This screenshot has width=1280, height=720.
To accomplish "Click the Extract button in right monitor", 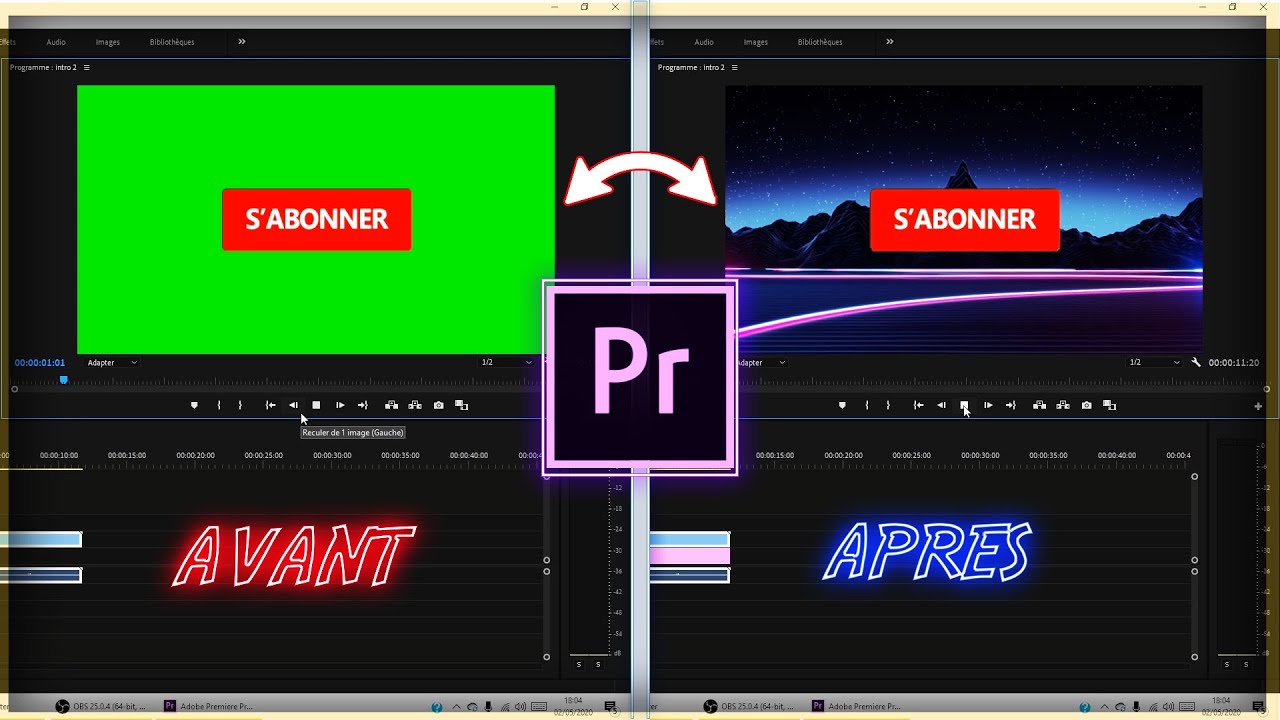I will coord(1062,405).
